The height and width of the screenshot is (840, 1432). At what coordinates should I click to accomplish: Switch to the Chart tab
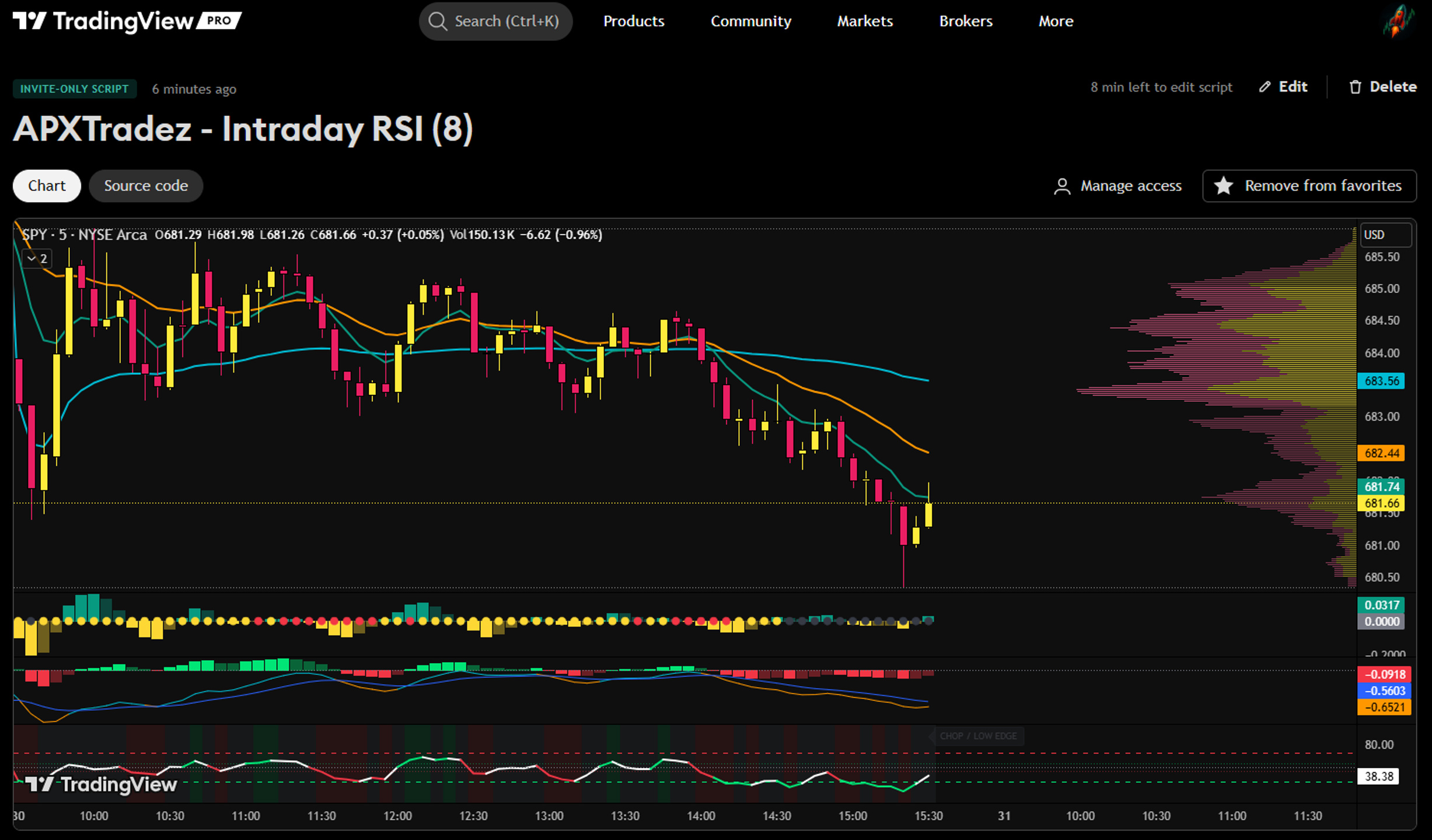(47, 186)
